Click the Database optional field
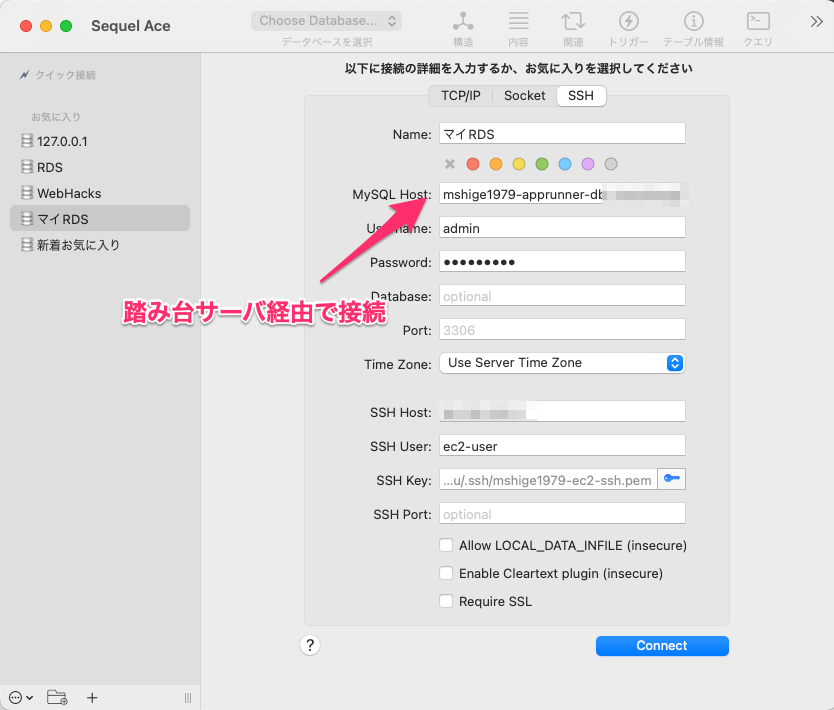Image resolution: width=834 pixels, height=710 pixels. pos(562,296)
